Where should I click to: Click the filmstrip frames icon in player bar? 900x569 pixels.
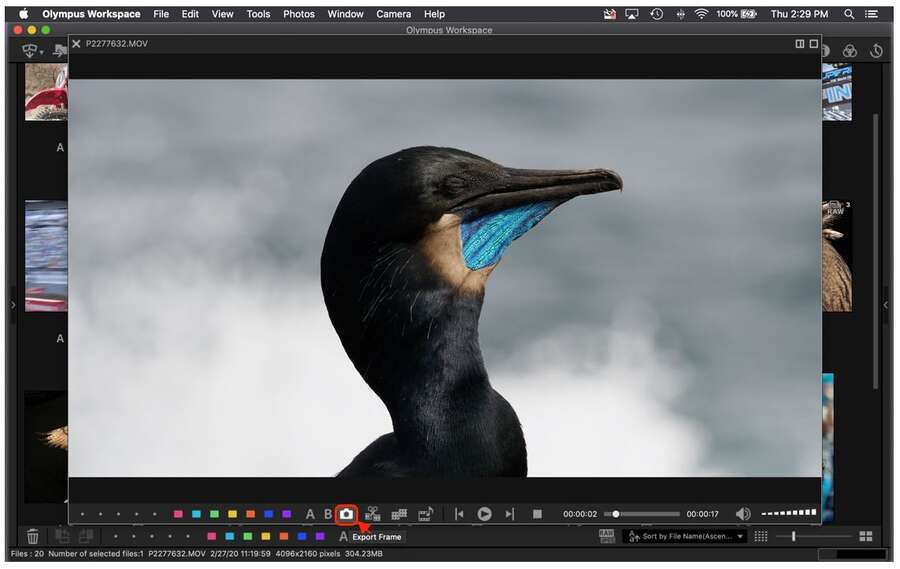[x=399, y=514]
